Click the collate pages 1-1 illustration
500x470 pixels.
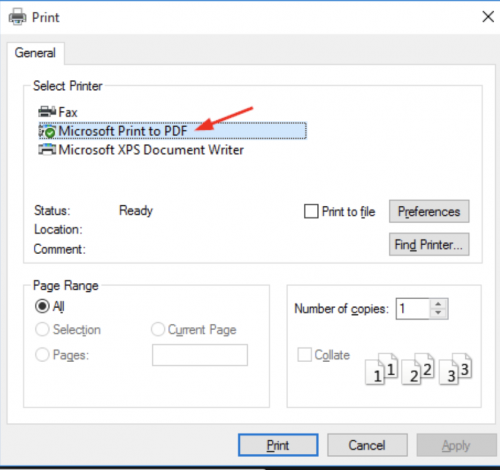coord(382,369)
